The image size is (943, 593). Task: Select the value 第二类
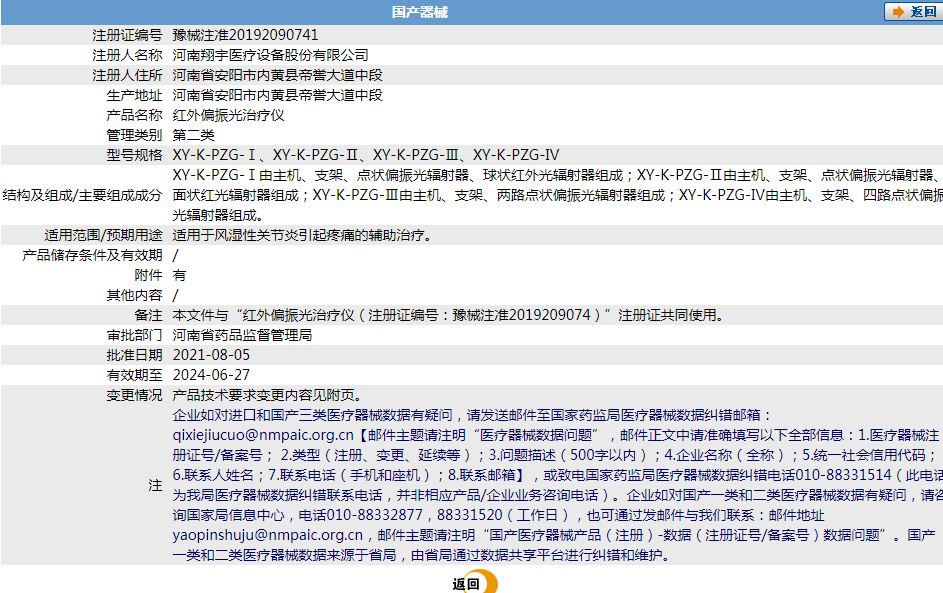point(194,135)
